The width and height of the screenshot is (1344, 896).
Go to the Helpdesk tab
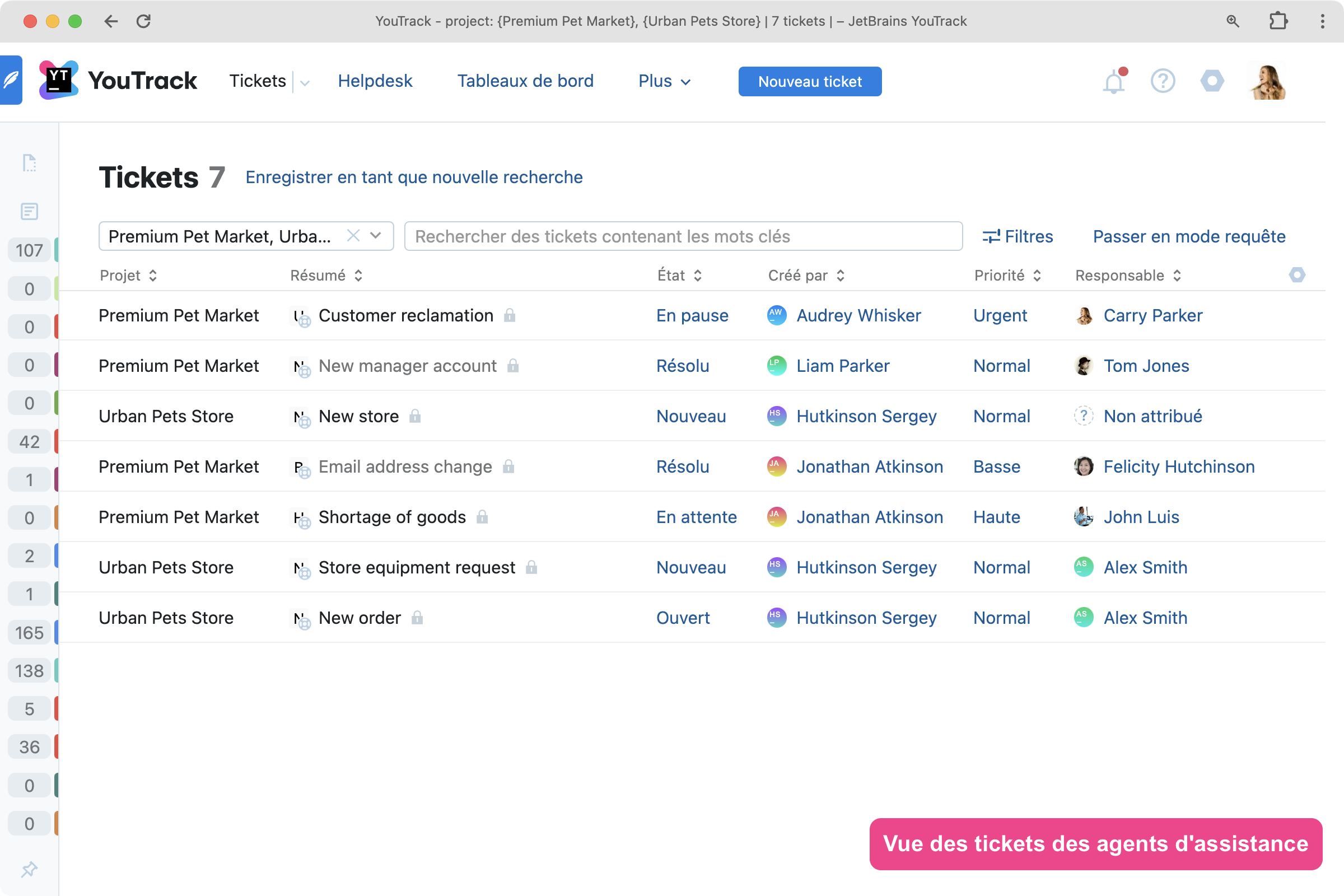(x=375, y=81)
